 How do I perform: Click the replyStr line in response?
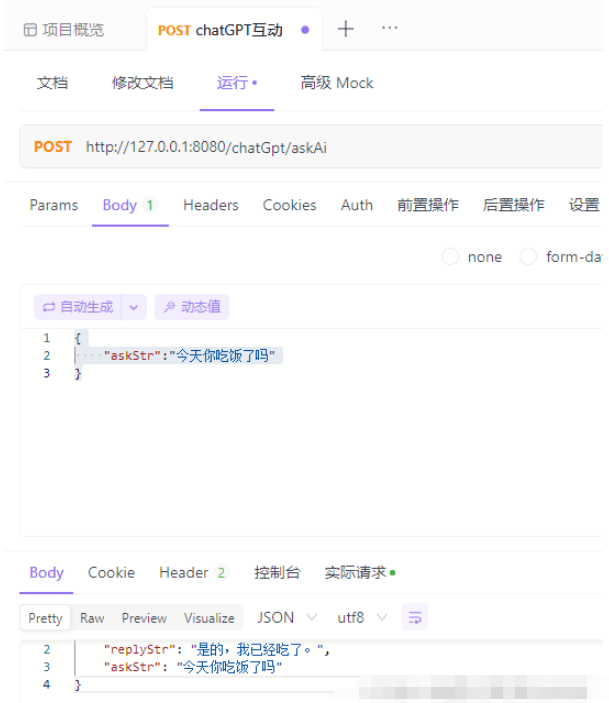pyautogui.click(x=217, y=649)
